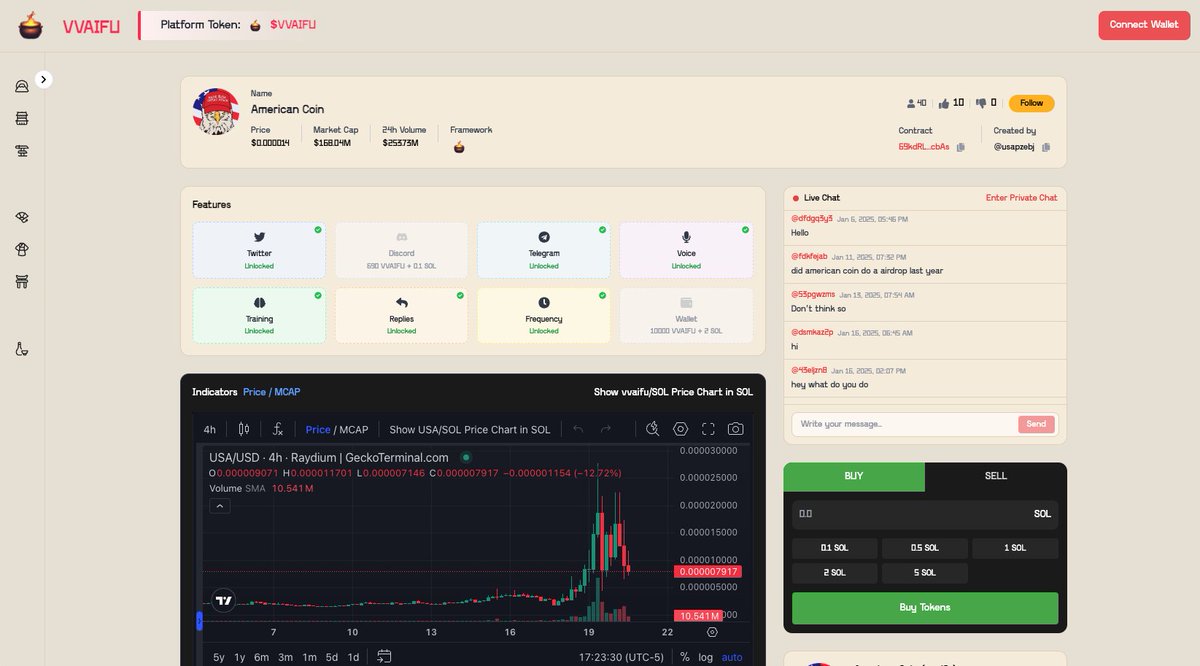Viewport: 1200px width, 666px height.
Task: Open the Telegram feature card
Action: 544,250
